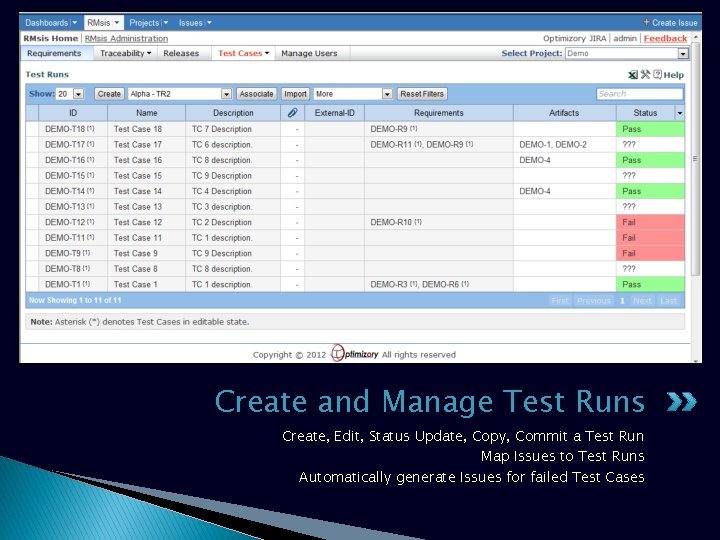The image size is (720, 540).
Task: Click the double-chevron arrow next to slide title
Action: coord(682,401)
